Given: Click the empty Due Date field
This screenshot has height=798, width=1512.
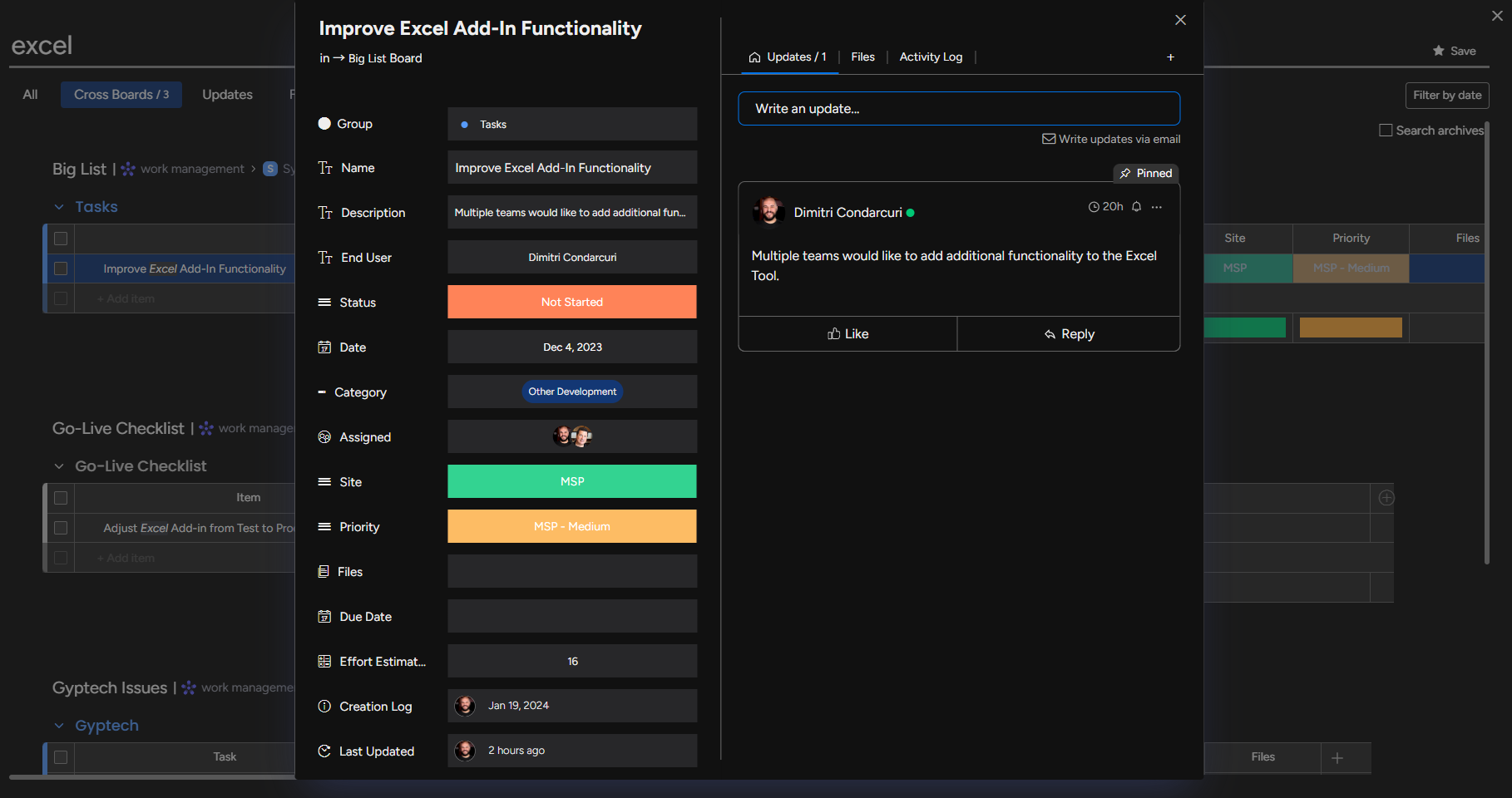Looking at the screenshot, I should coord(572,616).
